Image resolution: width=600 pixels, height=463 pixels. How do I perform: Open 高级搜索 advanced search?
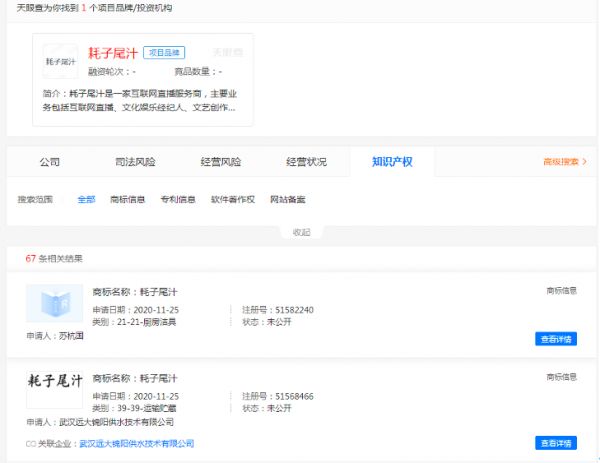click(560, 161)
